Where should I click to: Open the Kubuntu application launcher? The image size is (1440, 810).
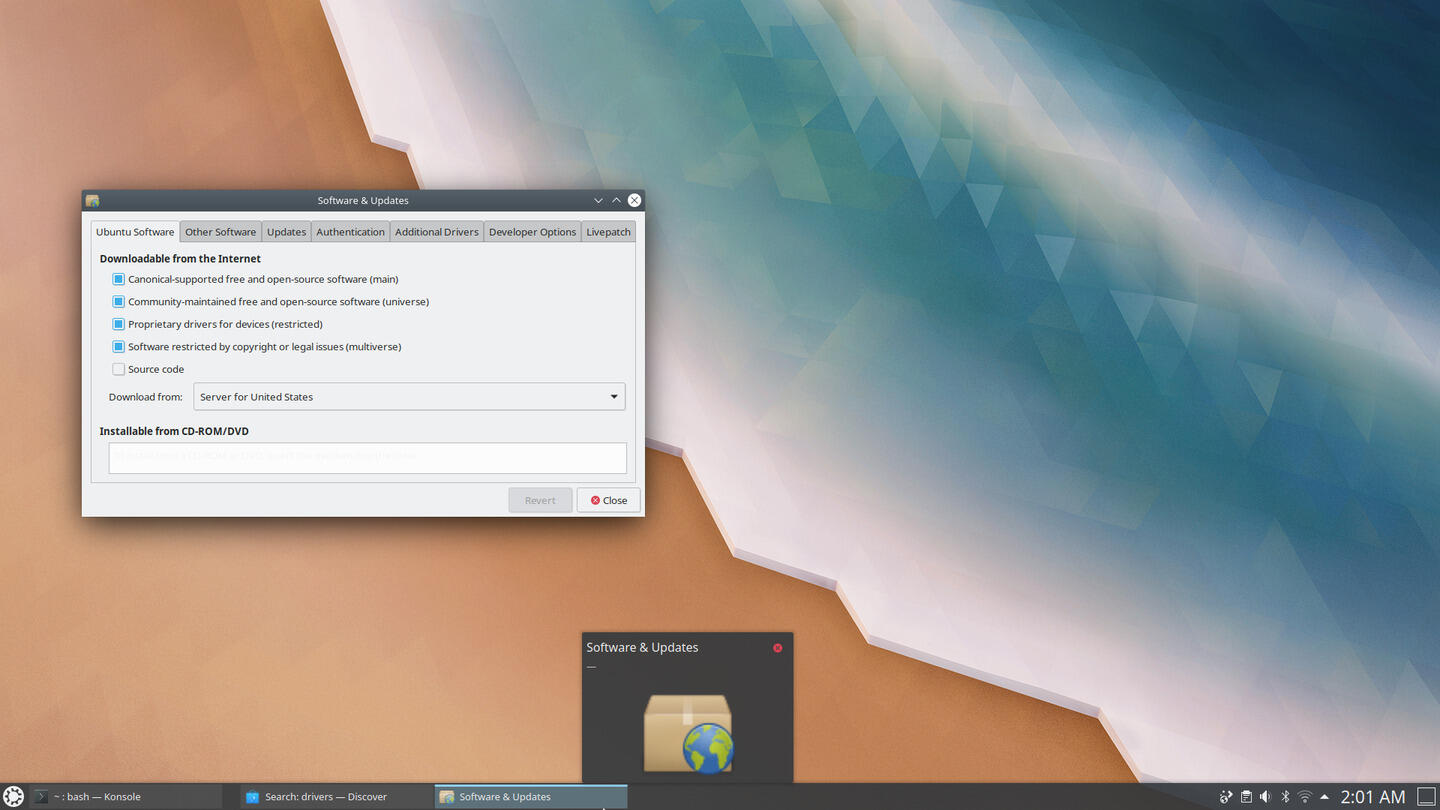[x=13, y=796]
